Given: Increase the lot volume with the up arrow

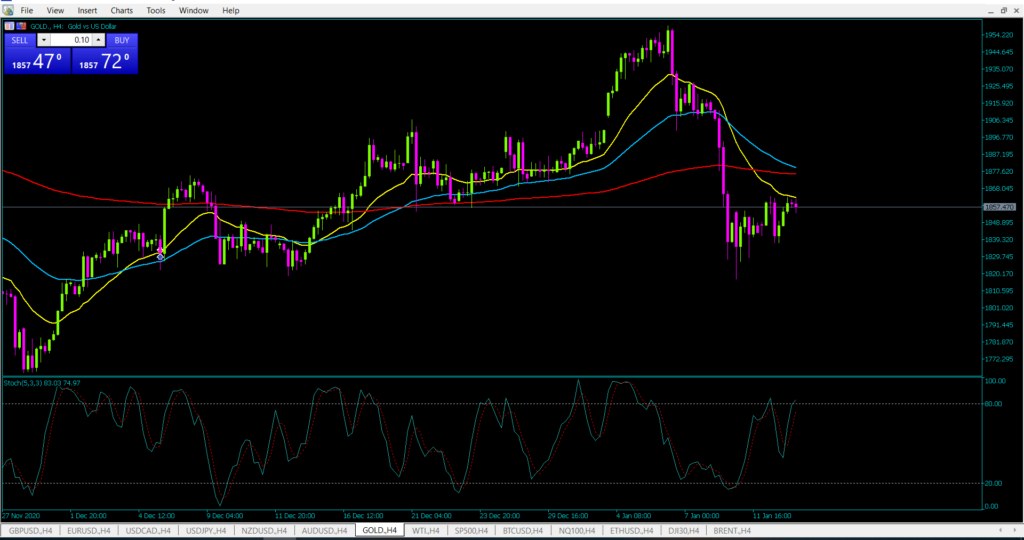Looking at the screenshot, I should (99, 40).
